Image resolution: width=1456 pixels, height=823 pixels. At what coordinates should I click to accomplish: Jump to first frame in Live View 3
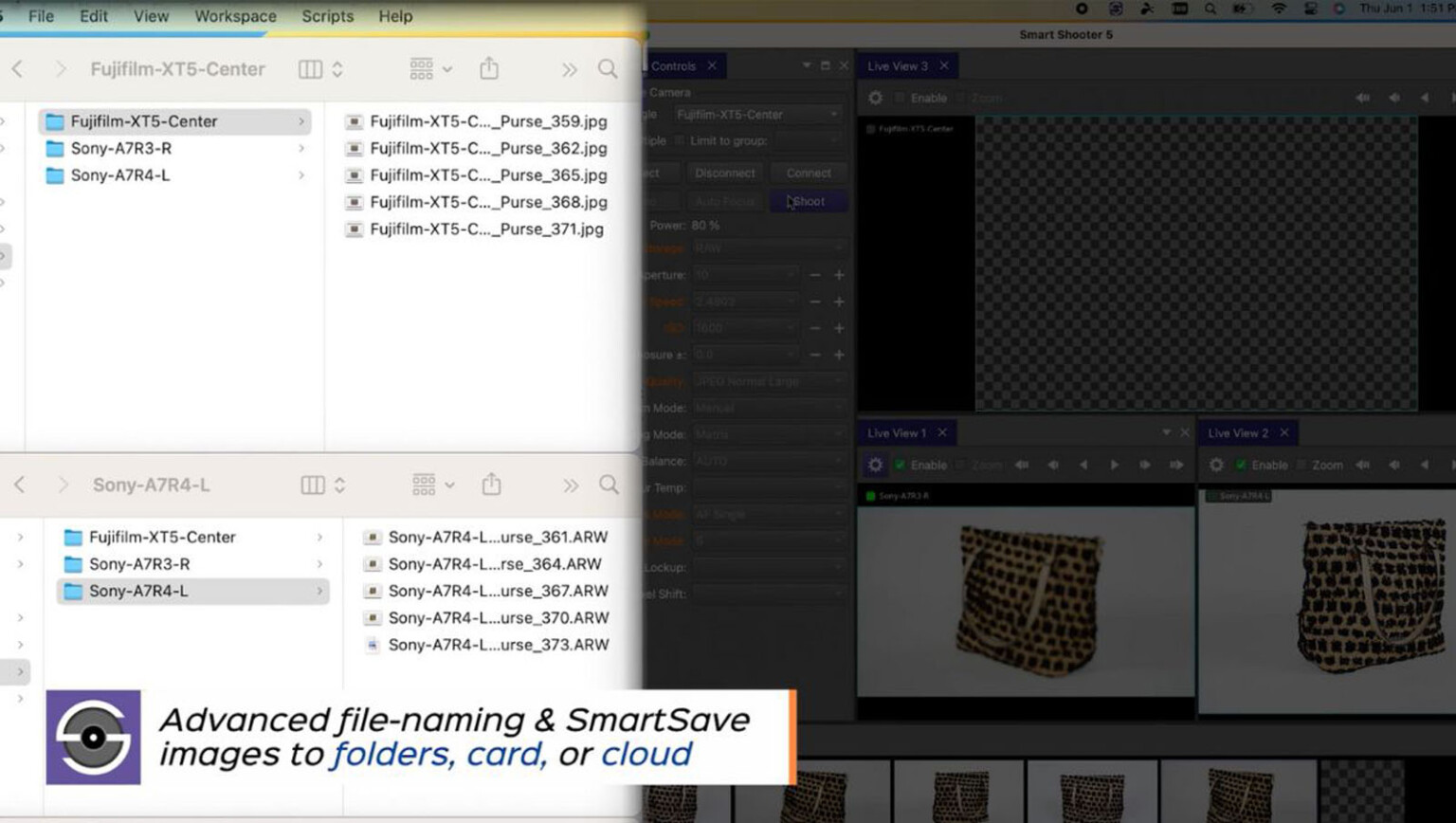coord(1362,98)
